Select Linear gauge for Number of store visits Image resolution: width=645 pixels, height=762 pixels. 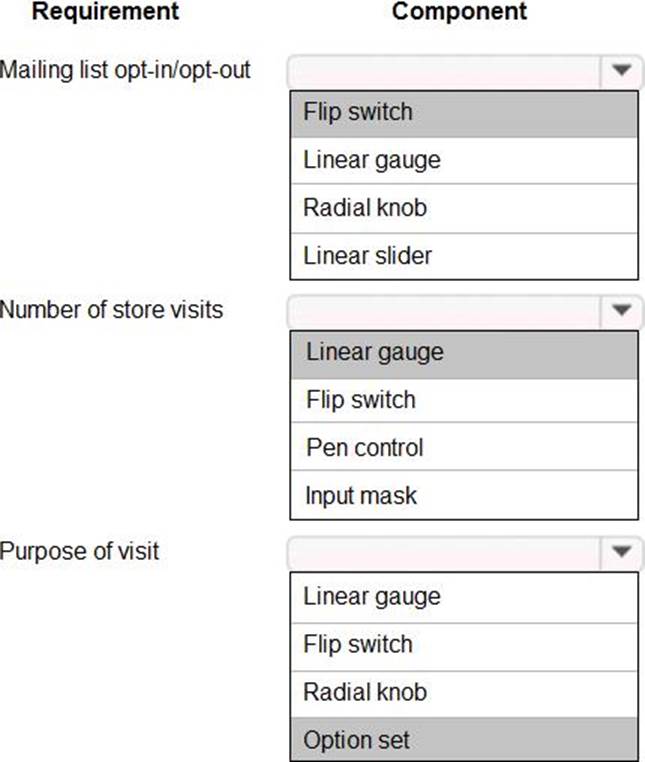tap(464, 352)
